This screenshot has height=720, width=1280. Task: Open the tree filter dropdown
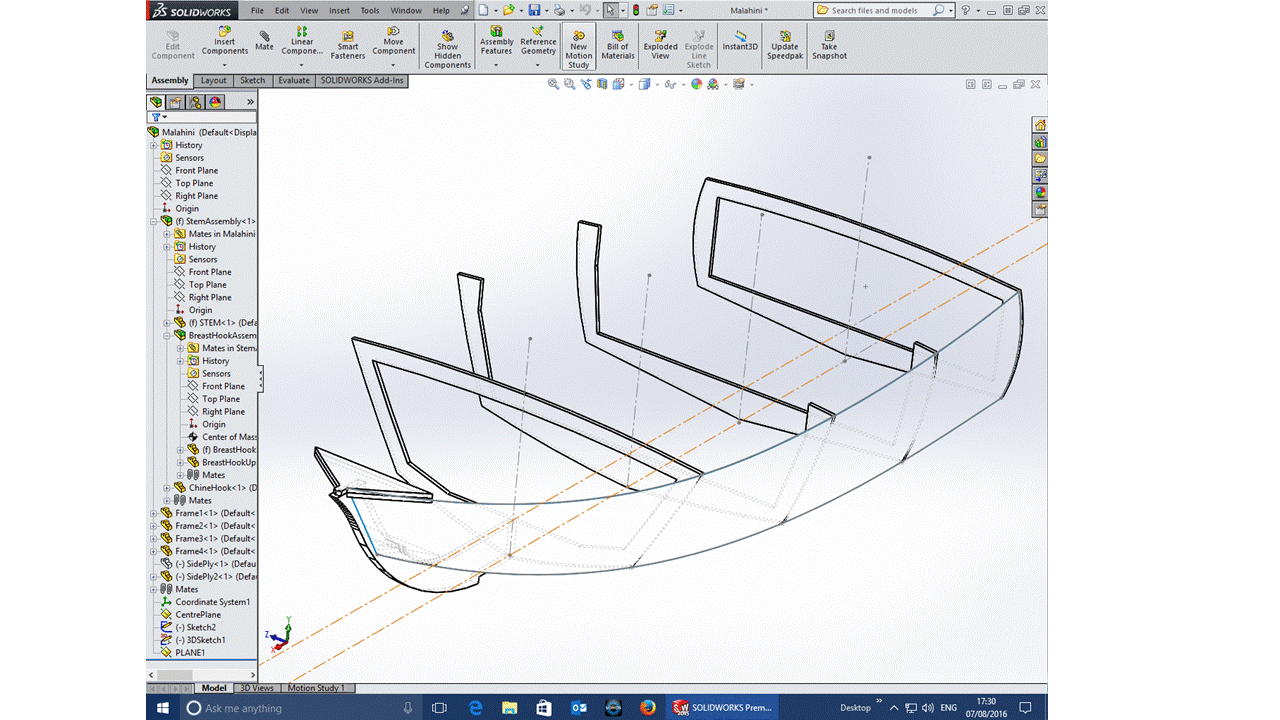click(159, 117)
